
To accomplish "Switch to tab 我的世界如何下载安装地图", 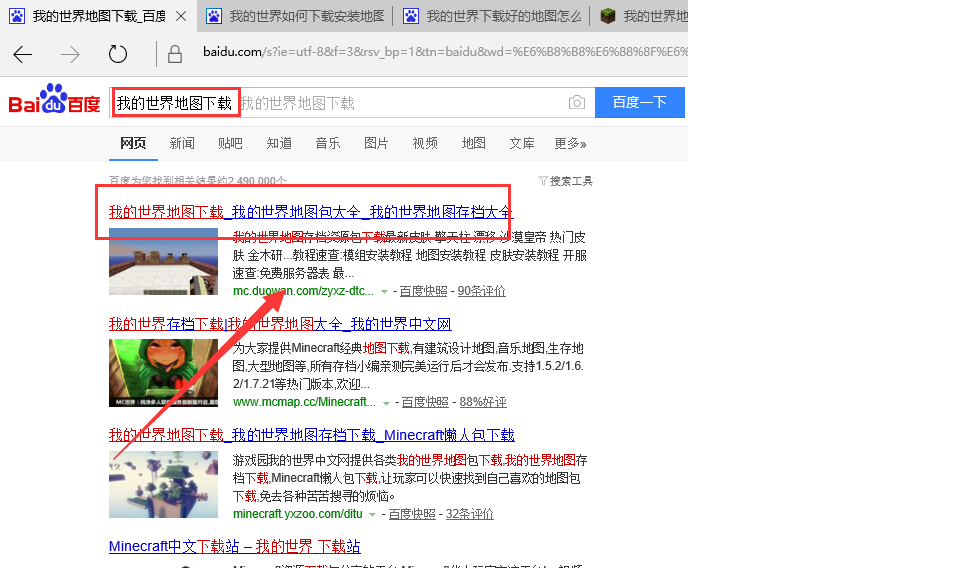I will click(295, 16).
